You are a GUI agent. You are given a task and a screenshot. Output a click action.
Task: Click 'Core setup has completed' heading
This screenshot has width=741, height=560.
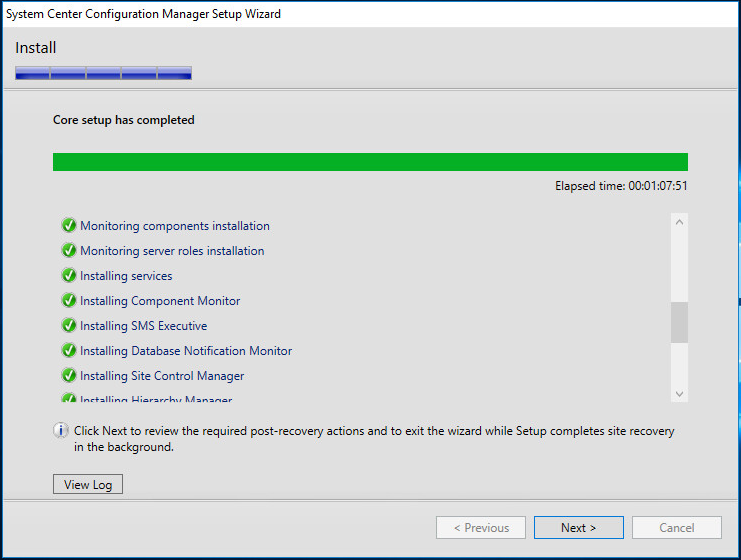click(x=124, y=120)
